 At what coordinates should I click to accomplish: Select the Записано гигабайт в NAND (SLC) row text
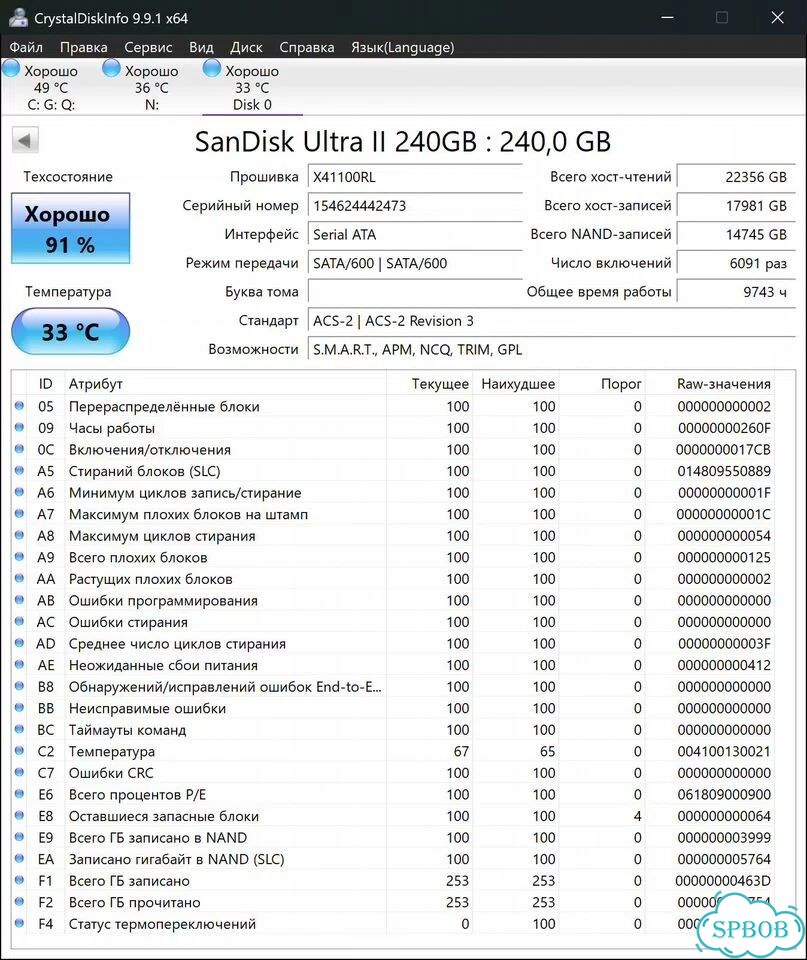click(176, 859)
